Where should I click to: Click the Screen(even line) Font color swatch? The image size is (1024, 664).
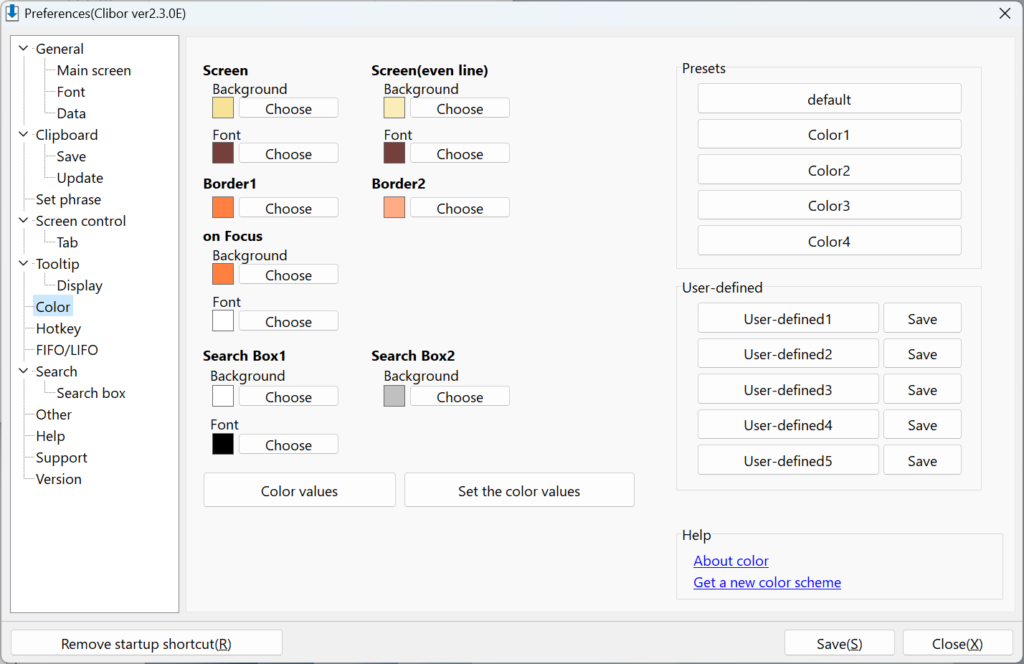pos(394,153)
